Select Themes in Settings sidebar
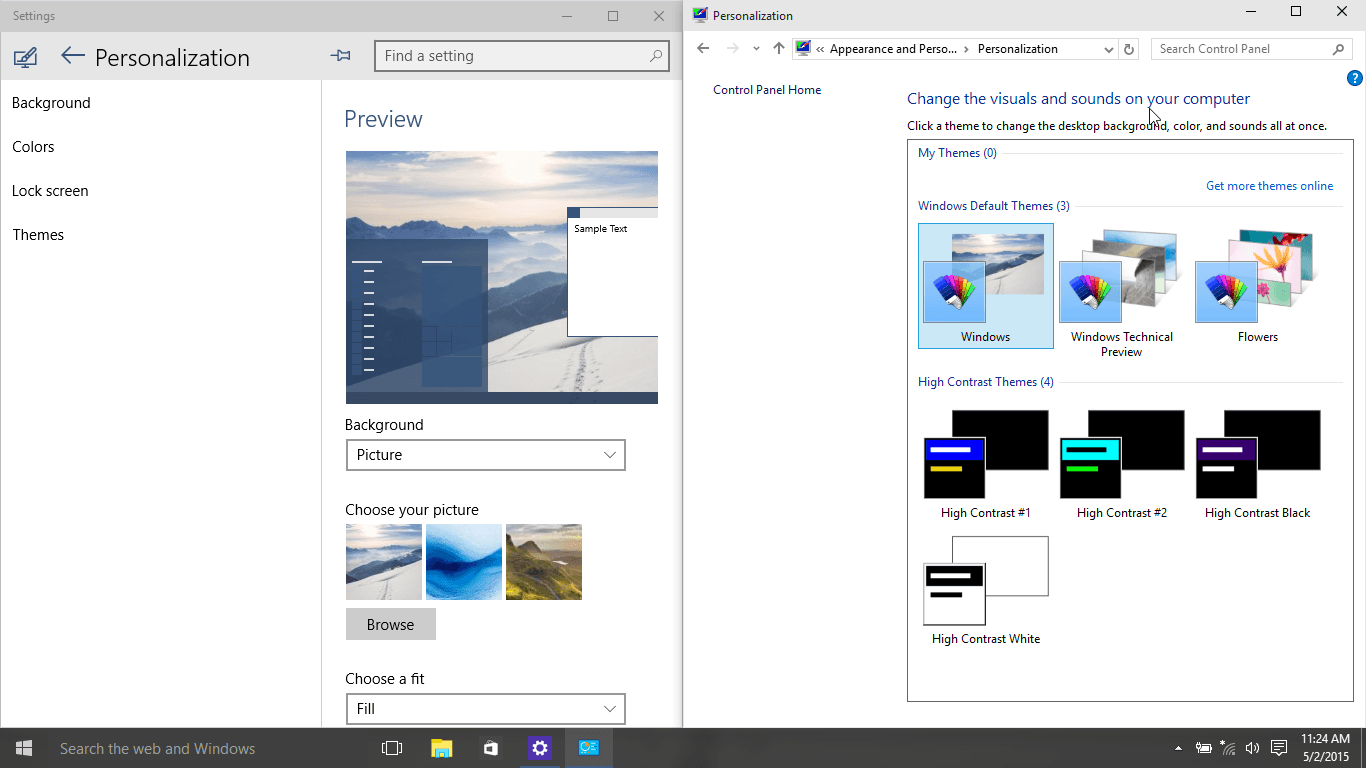The height and width of the screenshot is (768, 1366). 38,235
